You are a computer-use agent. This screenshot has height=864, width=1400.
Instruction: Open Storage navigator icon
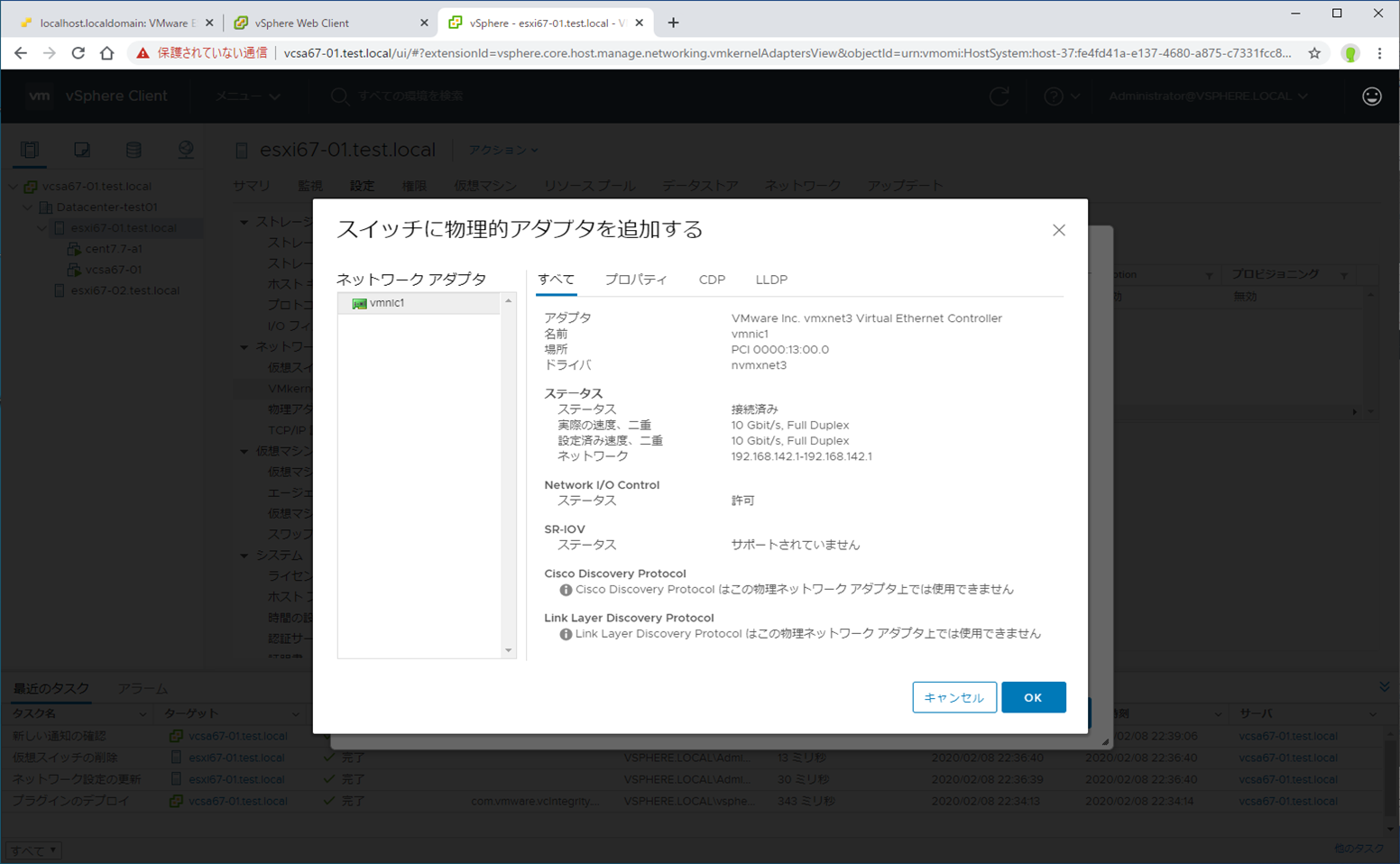point(134,150)
